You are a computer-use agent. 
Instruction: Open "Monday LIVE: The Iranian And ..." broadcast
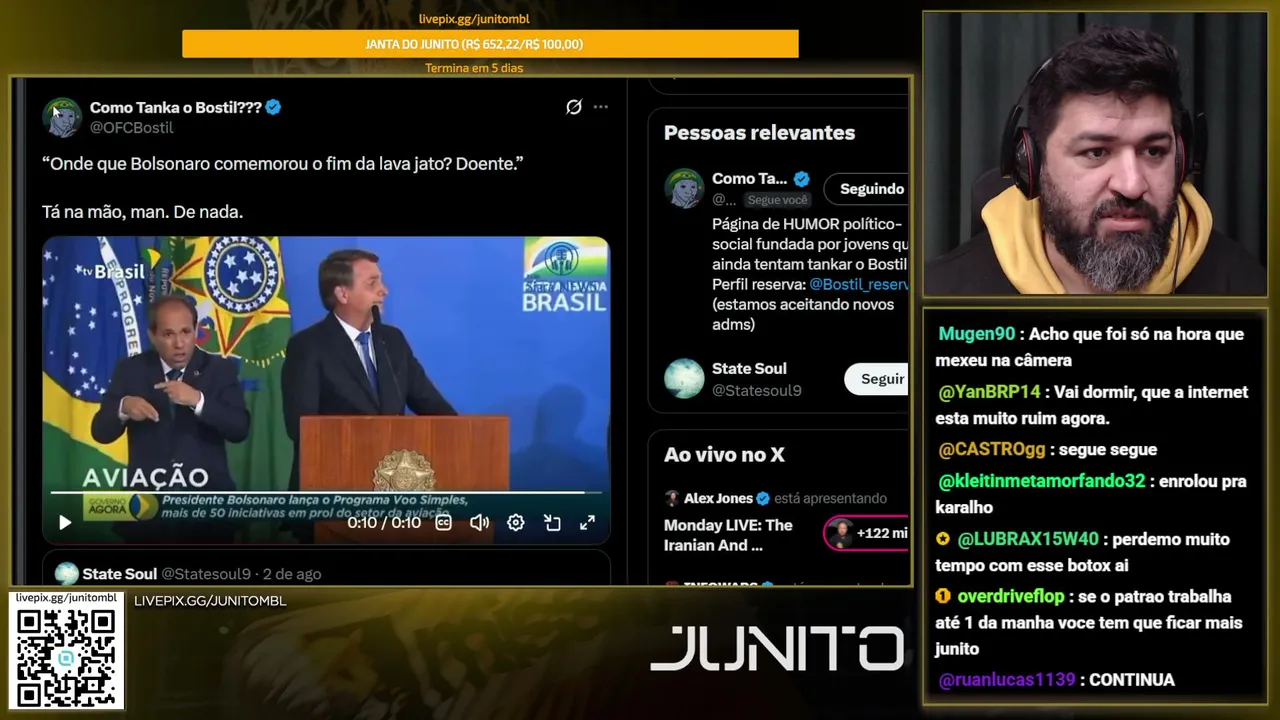(728, 535)
